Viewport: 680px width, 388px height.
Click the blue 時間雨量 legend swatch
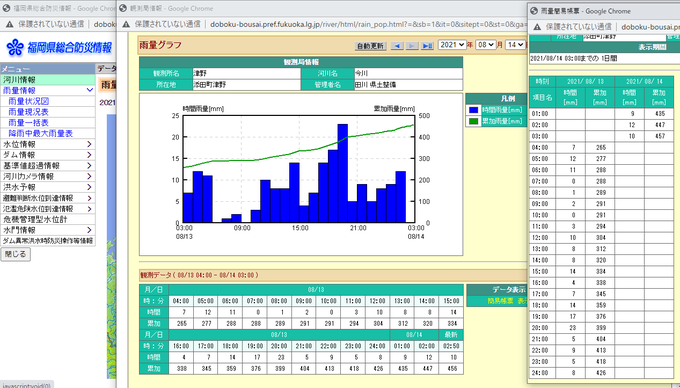474,110
